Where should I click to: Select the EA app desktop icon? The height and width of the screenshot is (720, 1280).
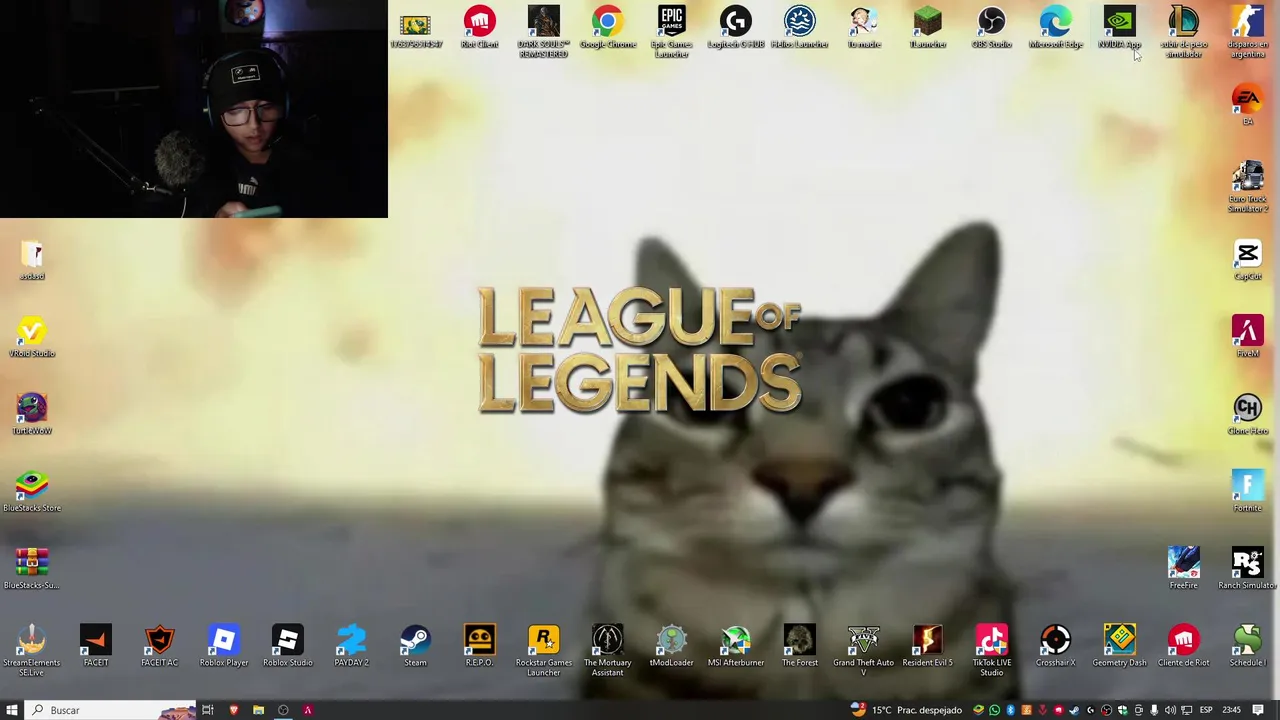click(x=1247, y=104)
